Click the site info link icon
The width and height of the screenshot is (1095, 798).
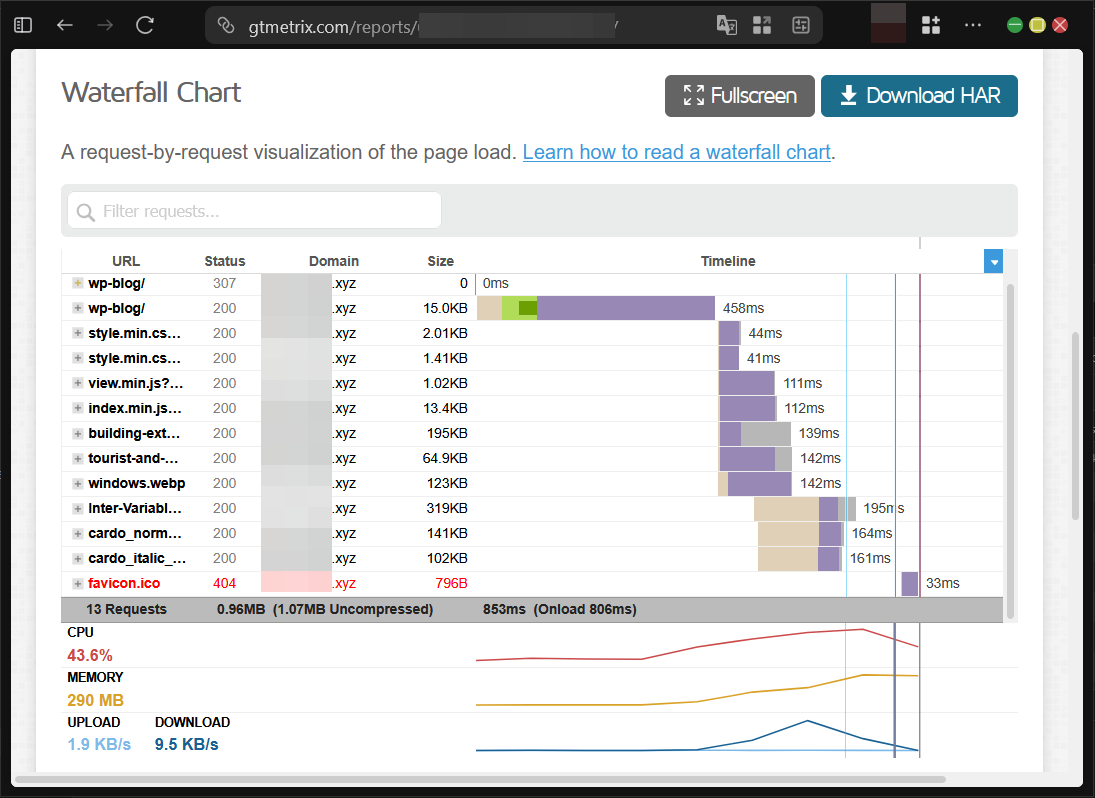(226, 25)
